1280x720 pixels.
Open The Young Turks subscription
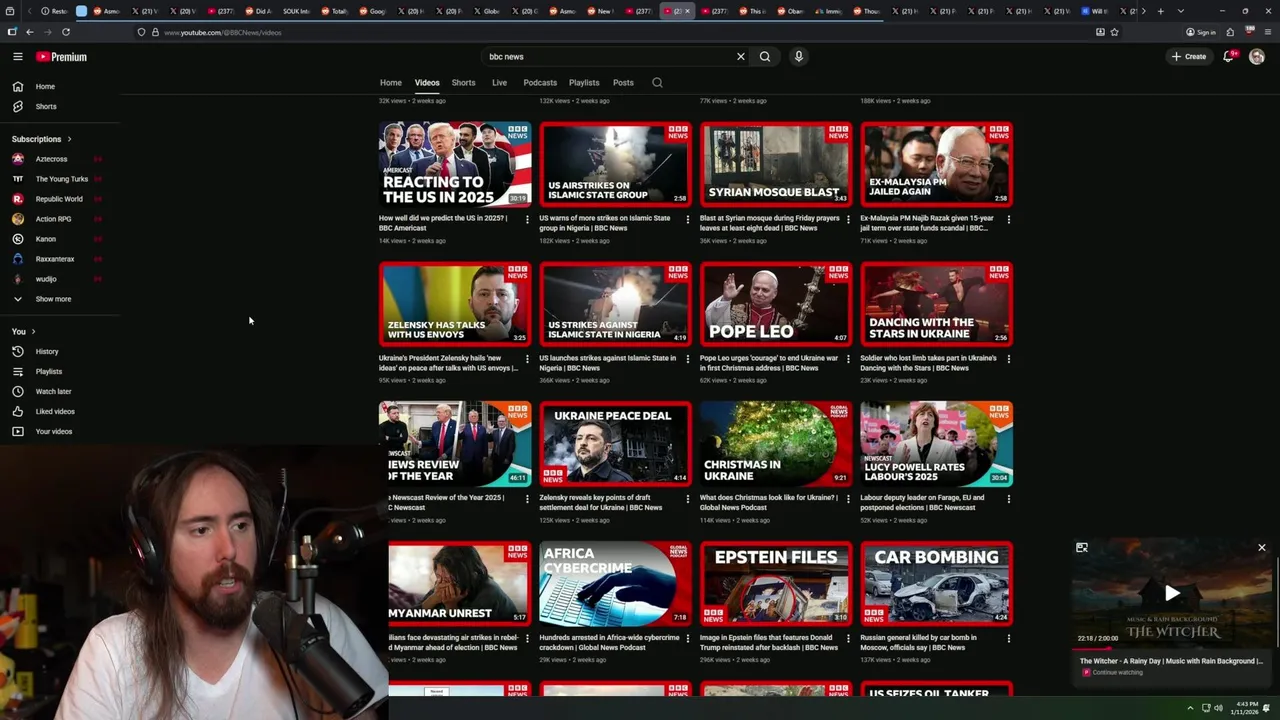coord(60,179)
